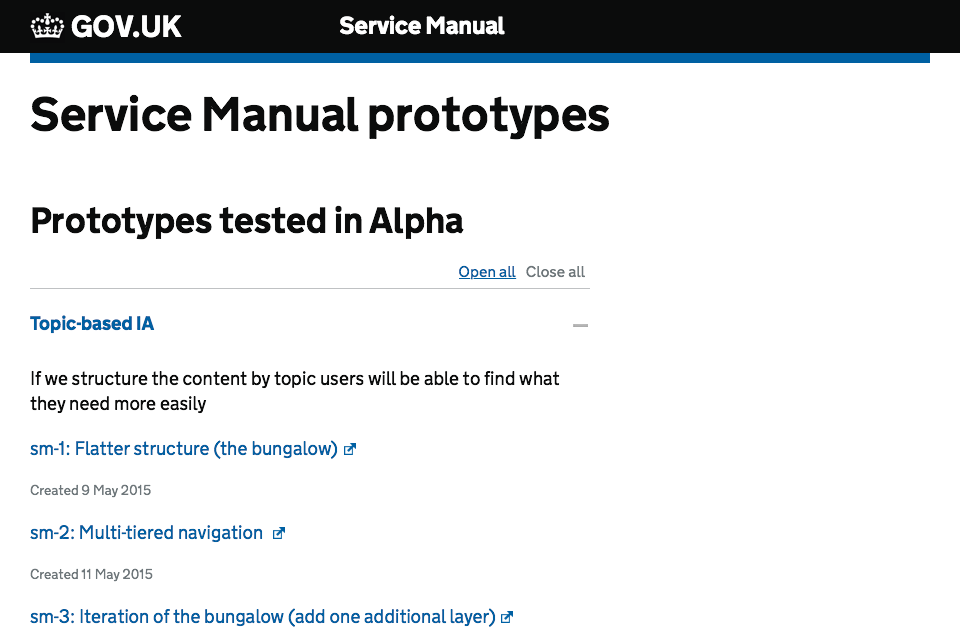The height and width of the screenshot is (640, 960).
Task: Click the Service Manual prototypes page heading
Action: [x=320, y=115]
